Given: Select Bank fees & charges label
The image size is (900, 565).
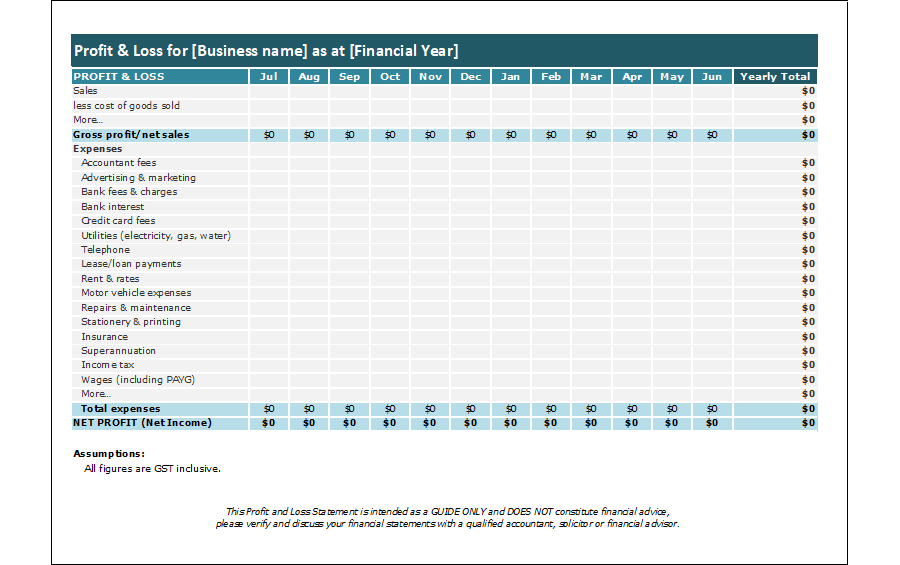Looking at the screenshot, I should click(129, 192).
